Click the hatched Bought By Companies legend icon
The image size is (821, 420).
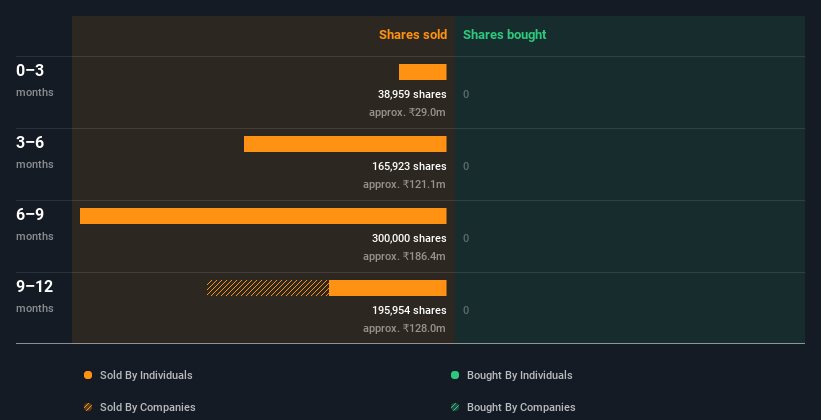(x=455, y=407)
